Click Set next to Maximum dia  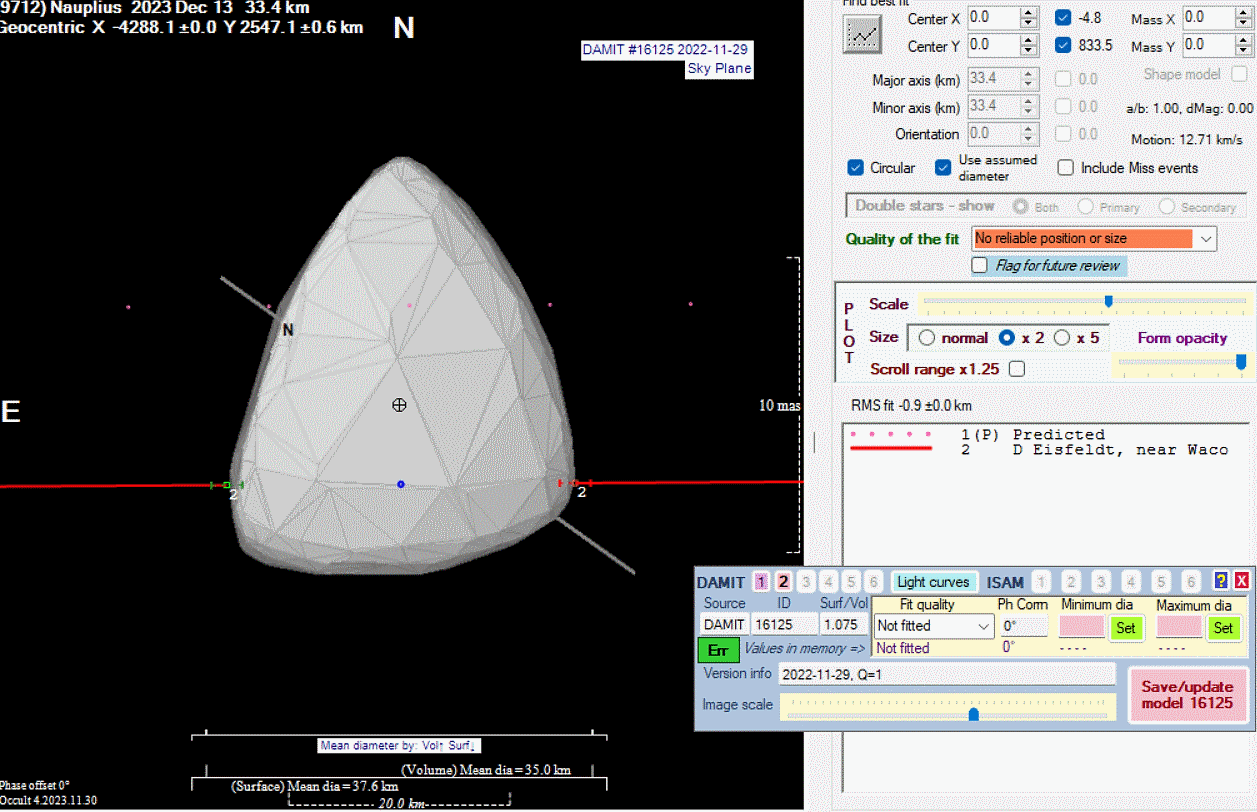point(1222,628)
